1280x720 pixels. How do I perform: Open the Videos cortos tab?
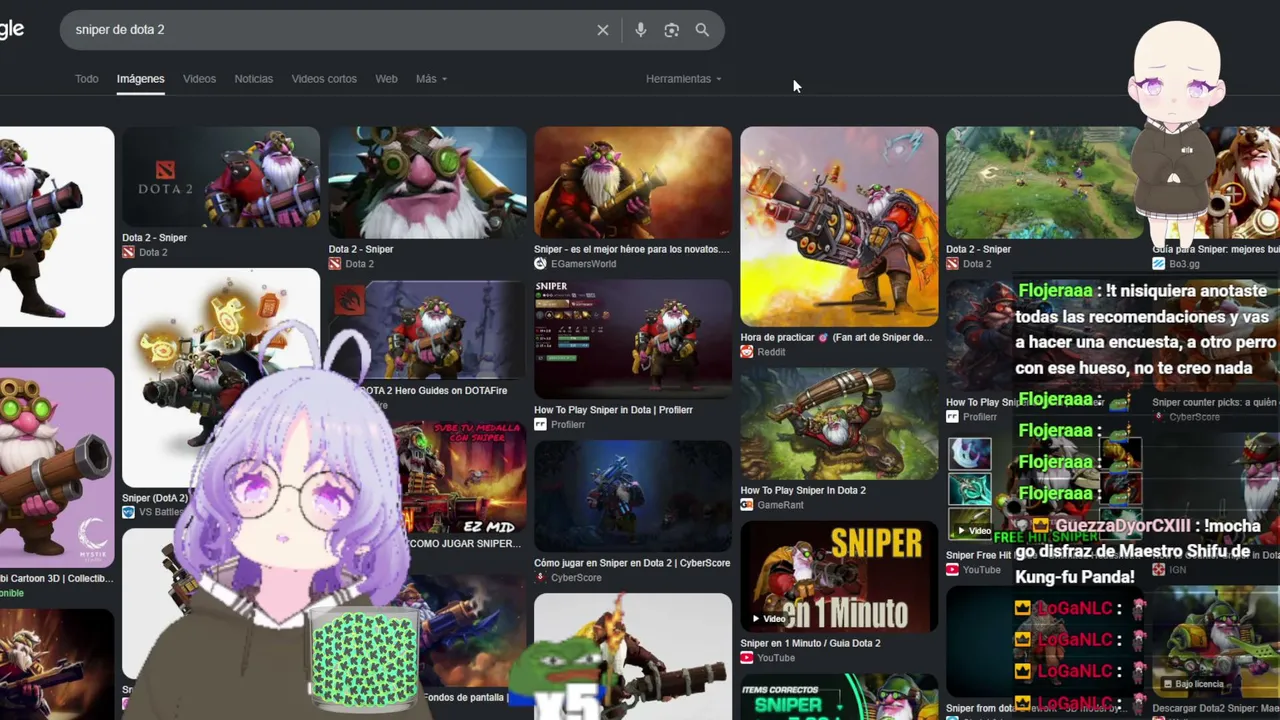click(324, 79)
